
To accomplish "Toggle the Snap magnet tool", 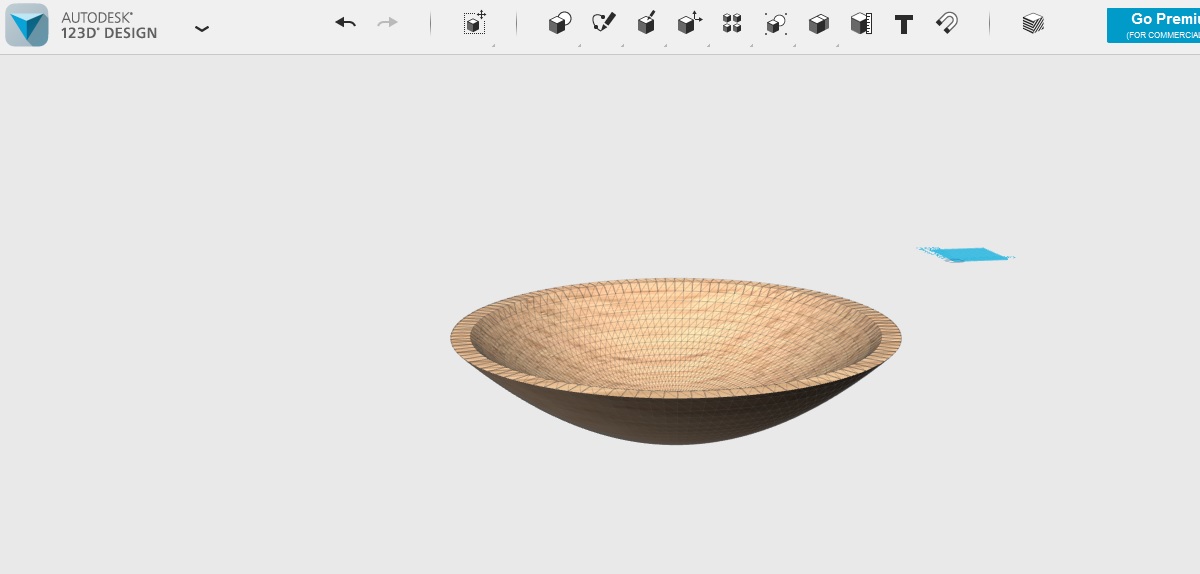I will [947, 23].
